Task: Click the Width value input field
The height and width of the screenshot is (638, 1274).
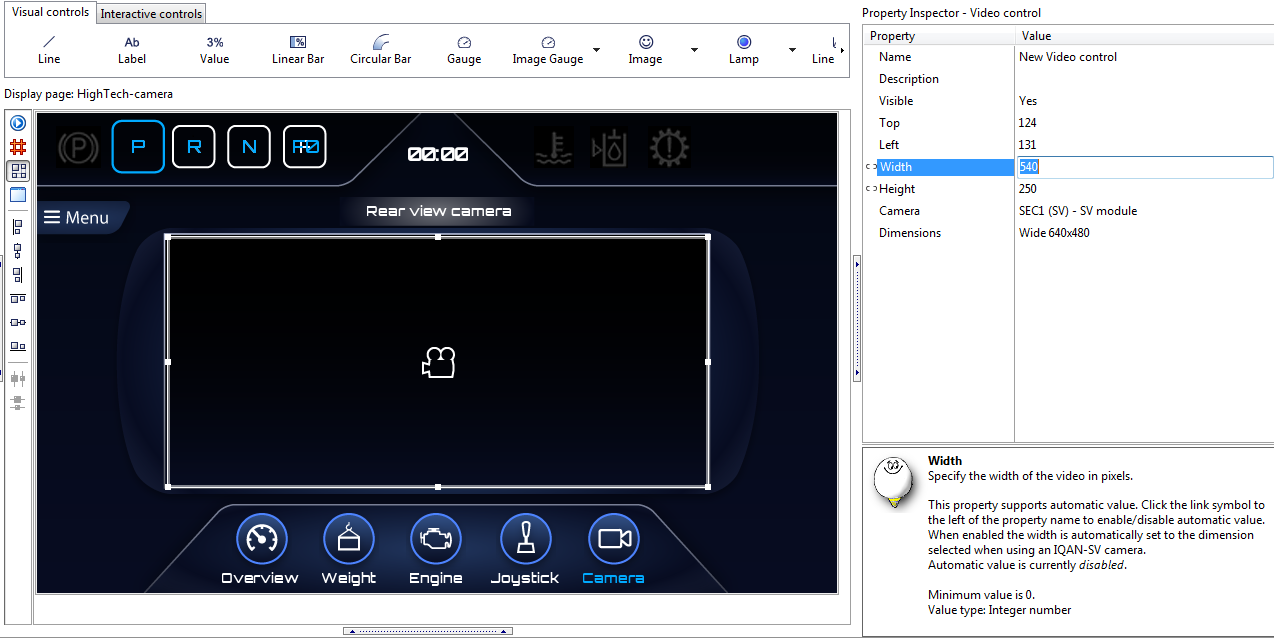Action: tap(1144, 167)
